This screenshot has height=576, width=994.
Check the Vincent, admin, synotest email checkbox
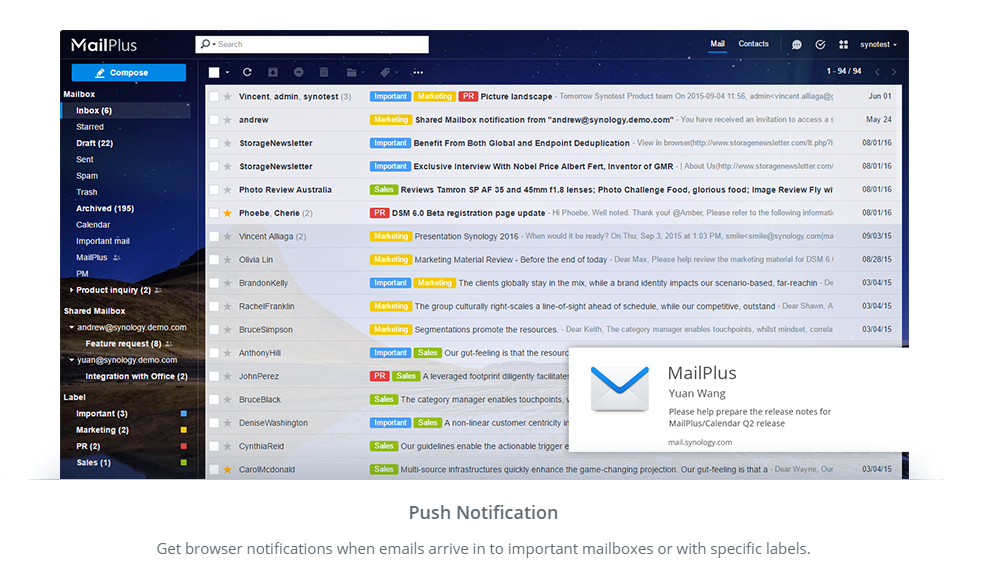coord(214,96)
